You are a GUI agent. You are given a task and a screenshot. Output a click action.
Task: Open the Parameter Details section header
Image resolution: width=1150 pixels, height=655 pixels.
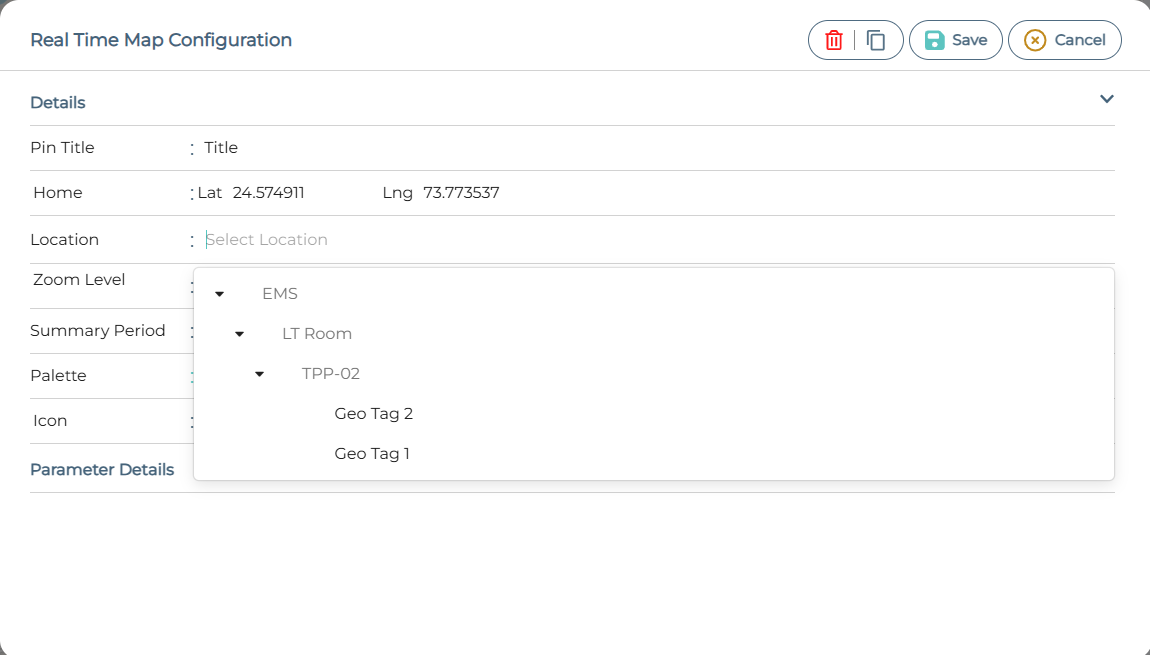(x=102, y=470)
